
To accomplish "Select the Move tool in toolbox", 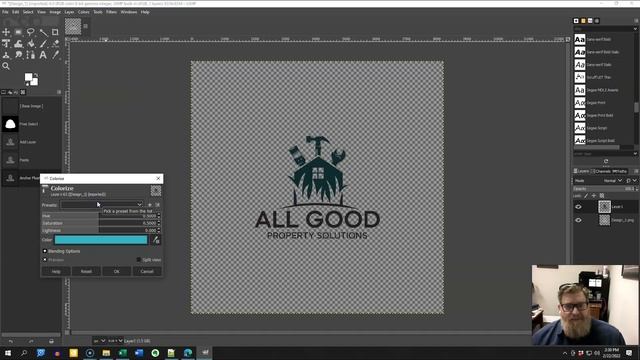I will coord(6,32).
